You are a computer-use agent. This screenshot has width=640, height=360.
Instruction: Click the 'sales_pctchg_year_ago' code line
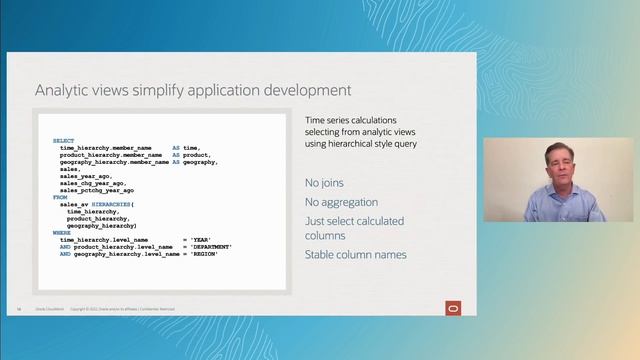pos(97,191)
